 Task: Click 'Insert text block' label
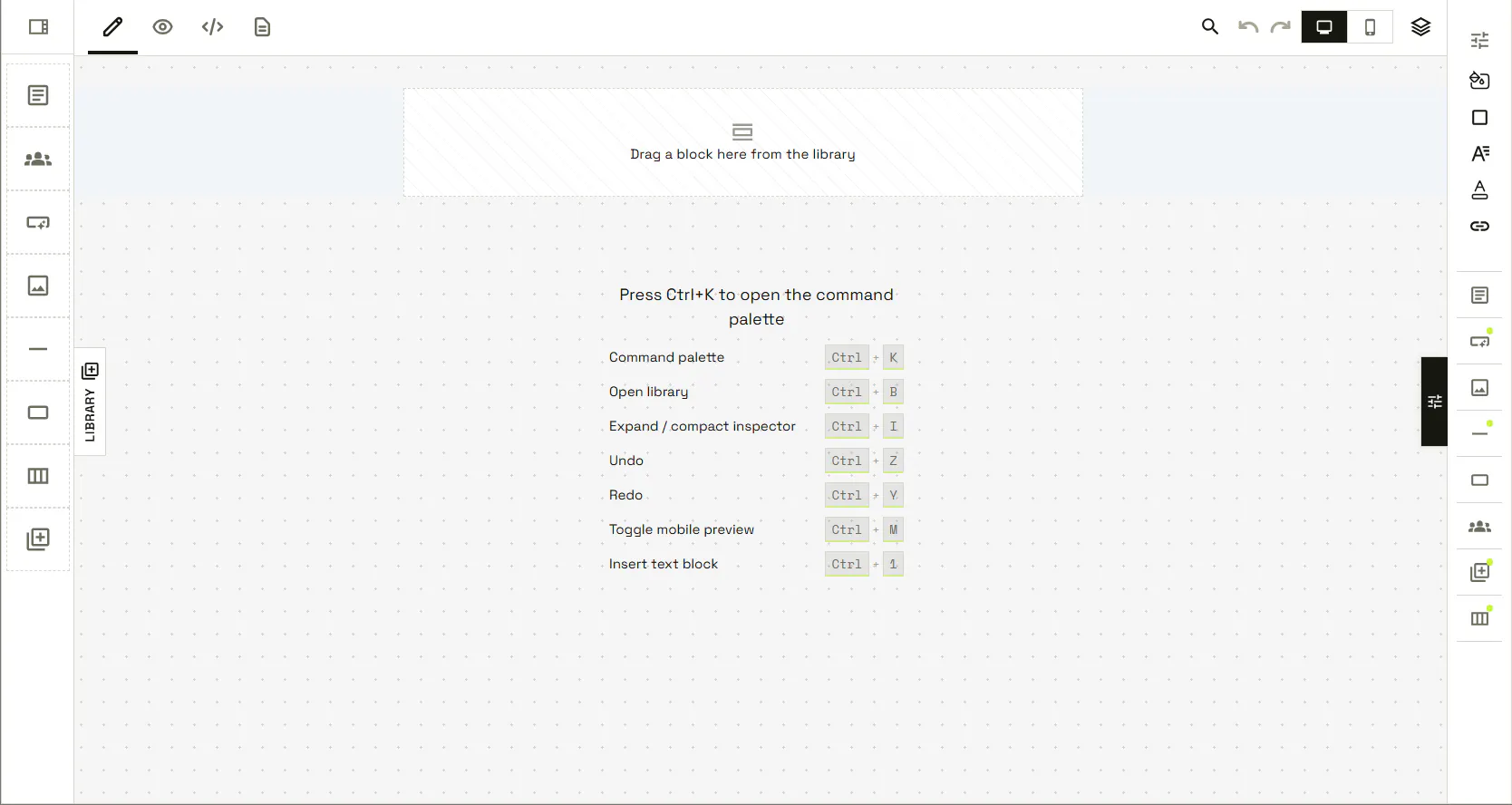(x=664, y=564)
